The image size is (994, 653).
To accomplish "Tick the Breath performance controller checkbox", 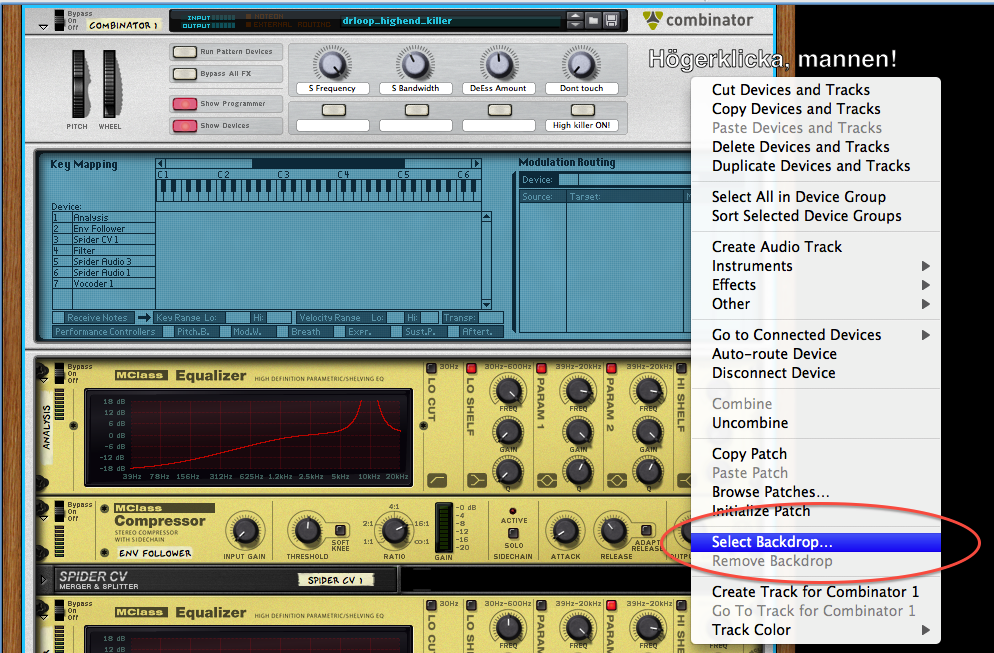I will pos(282,332).
